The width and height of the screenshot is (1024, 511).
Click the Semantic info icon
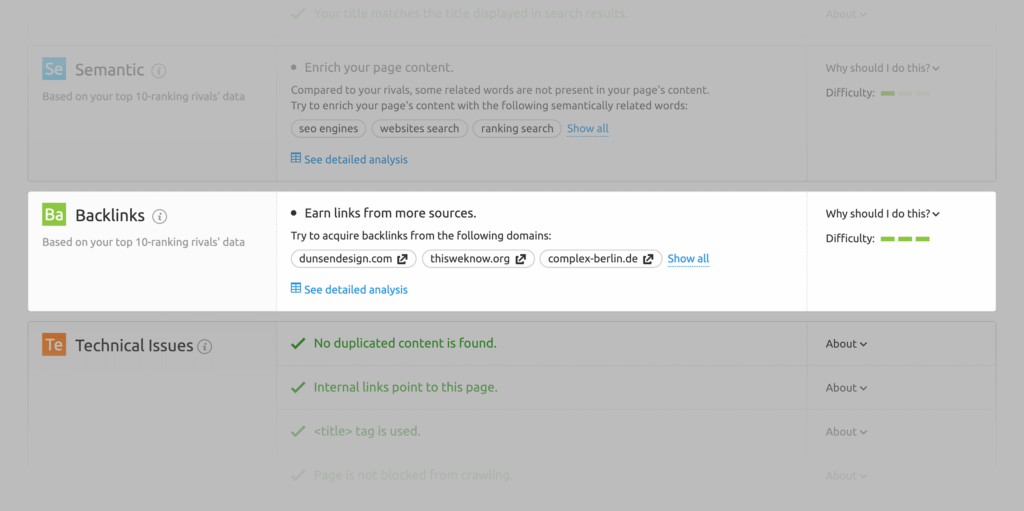(x=160, y=71)
